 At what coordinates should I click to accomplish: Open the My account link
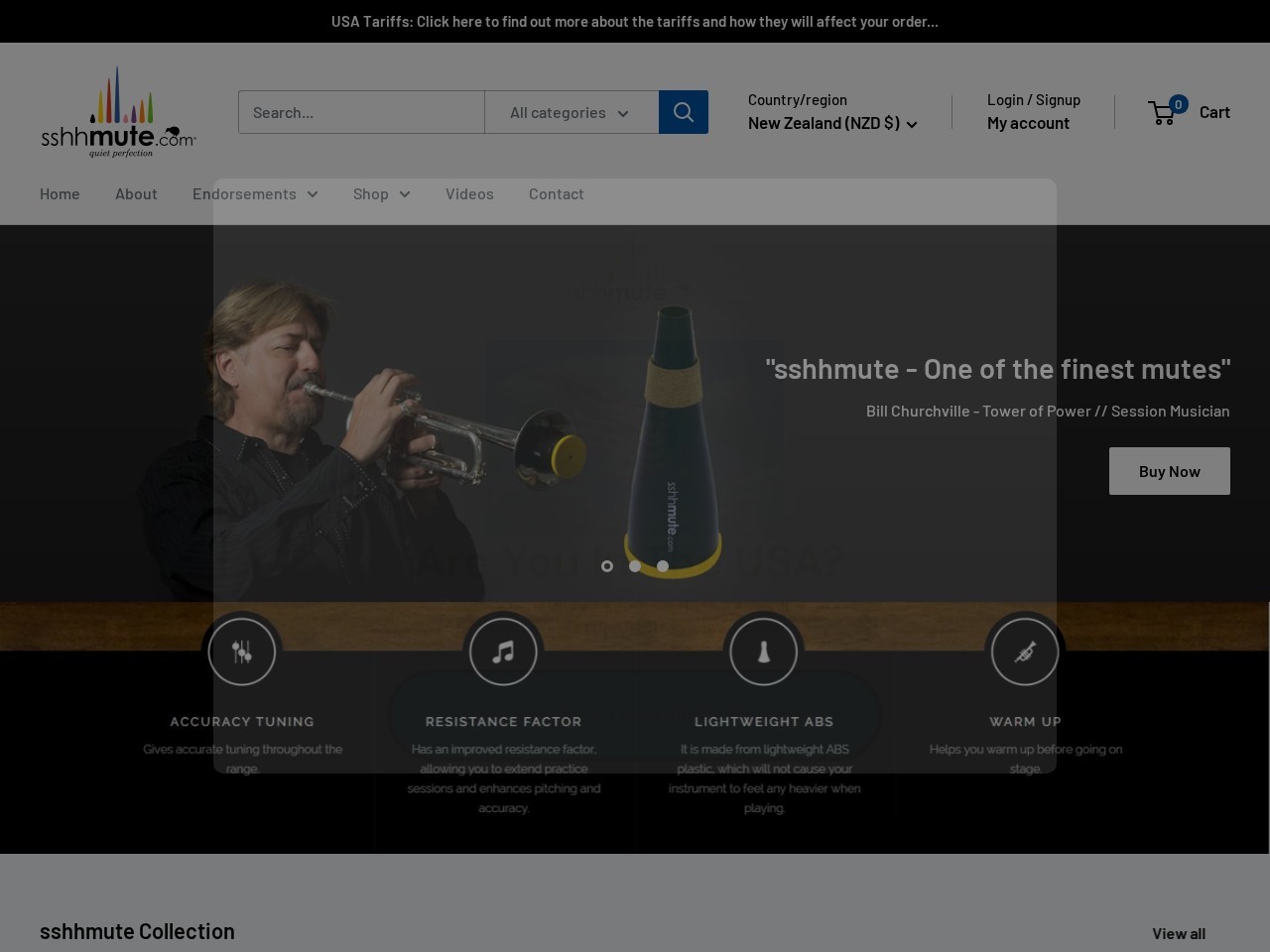(1028, 123)
